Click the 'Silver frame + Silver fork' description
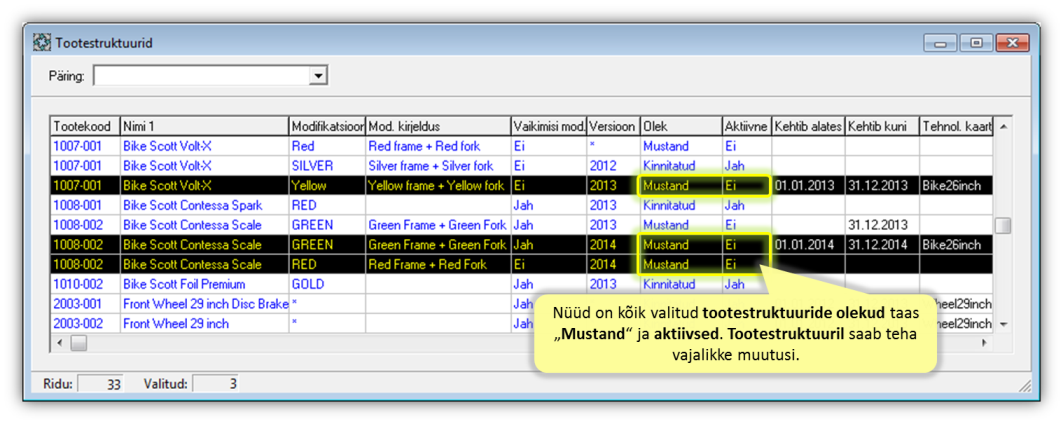Screen dimensions: 1063x424 pos(430,166)
